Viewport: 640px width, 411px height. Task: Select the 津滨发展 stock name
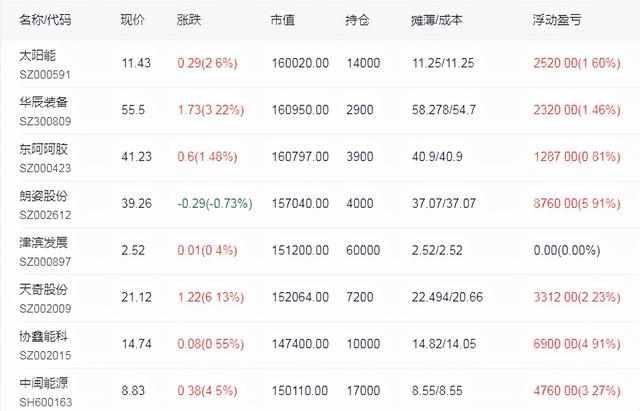point(44,242)
